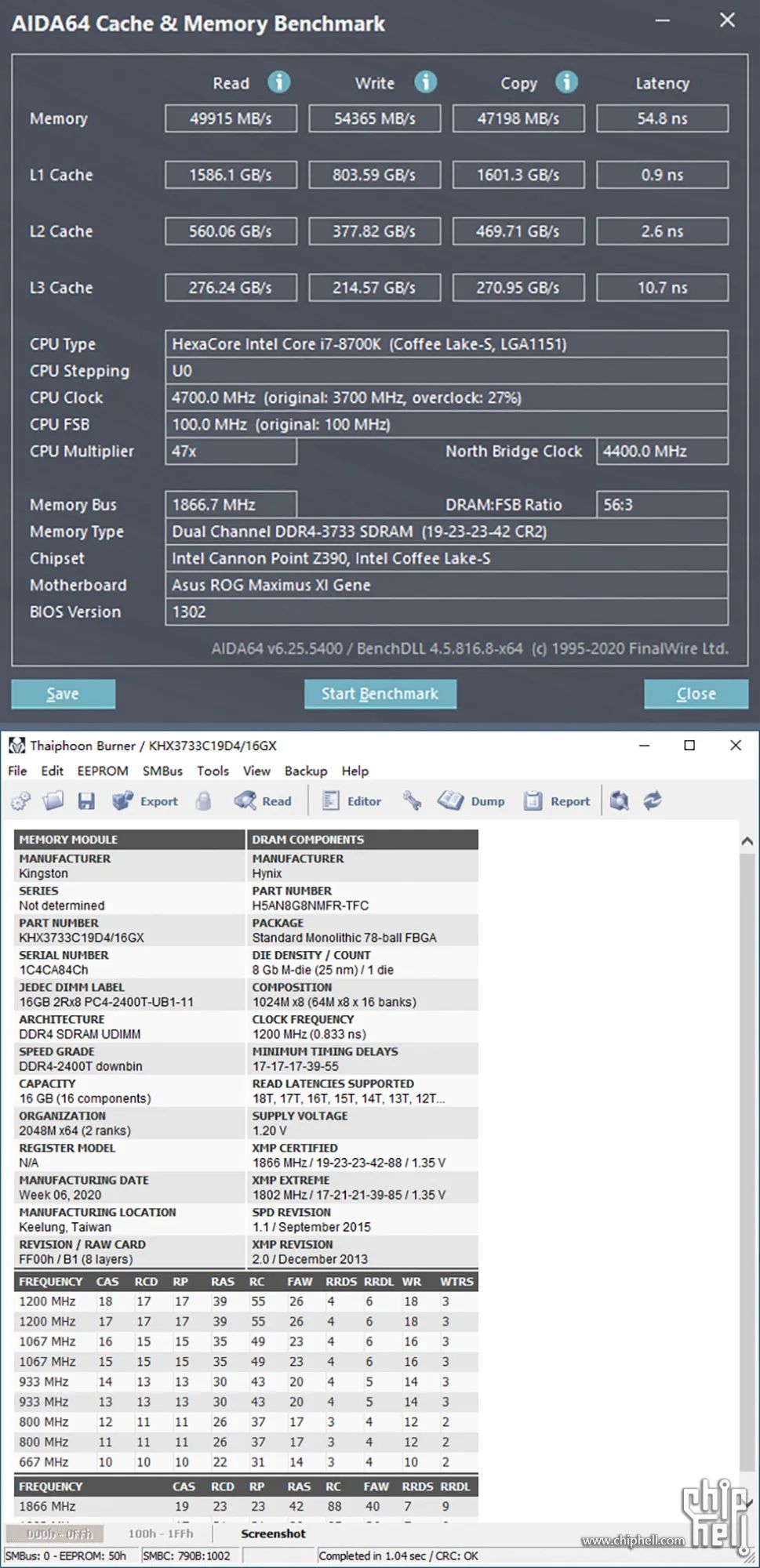Click the Memory Read value 49915 MB/s
The image size is (760, 1568).
click(x=231, y=118)
